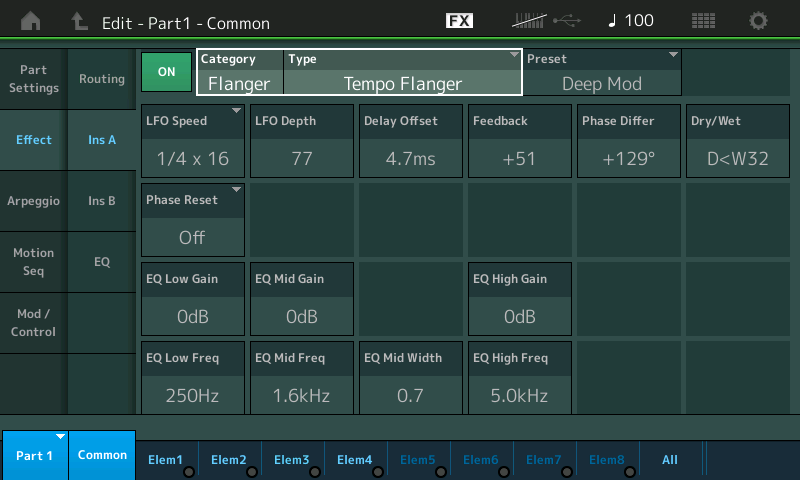Toggle Elem3 mute circle
This screenshot has width=800, height=480.
pyautogui.click(x=315, y=472)
